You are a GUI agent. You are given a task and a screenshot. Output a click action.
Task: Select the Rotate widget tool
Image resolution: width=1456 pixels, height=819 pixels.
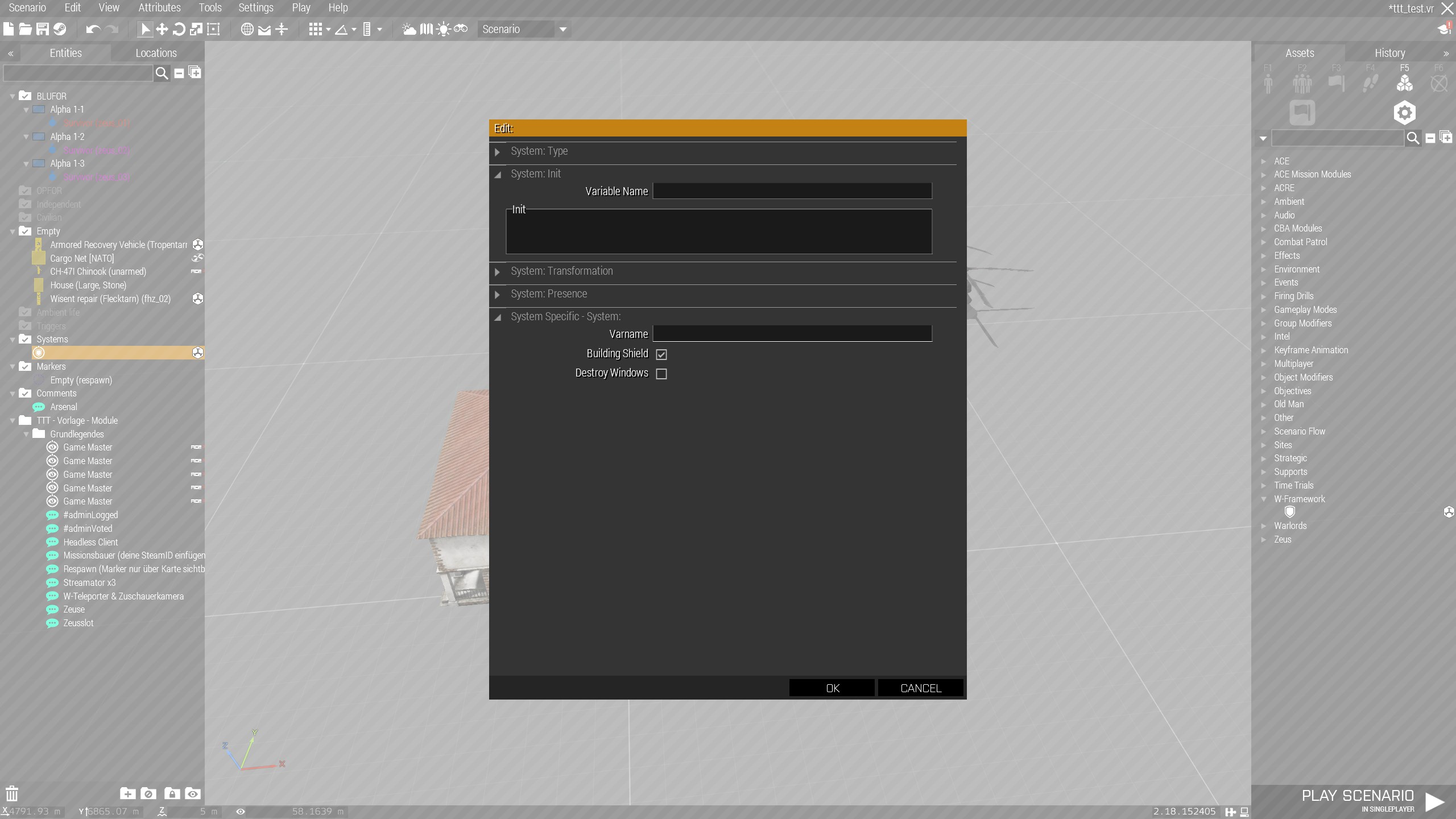coord(179,29)
